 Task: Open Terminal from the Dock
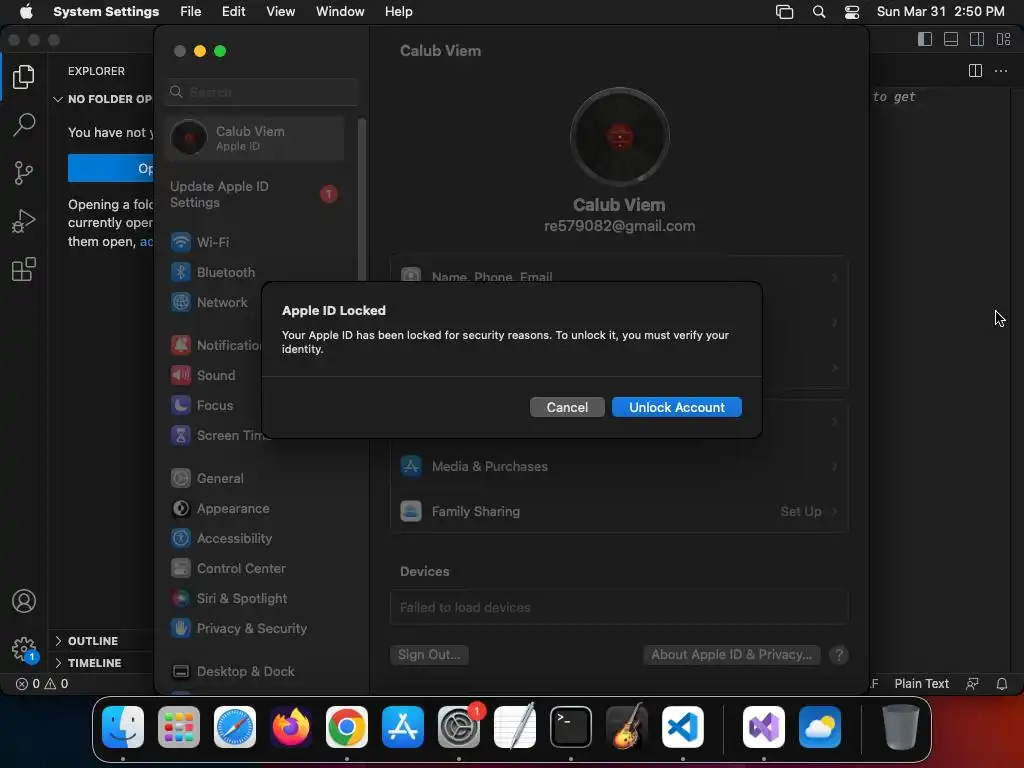pyautogui.click(x=571, y=727)
